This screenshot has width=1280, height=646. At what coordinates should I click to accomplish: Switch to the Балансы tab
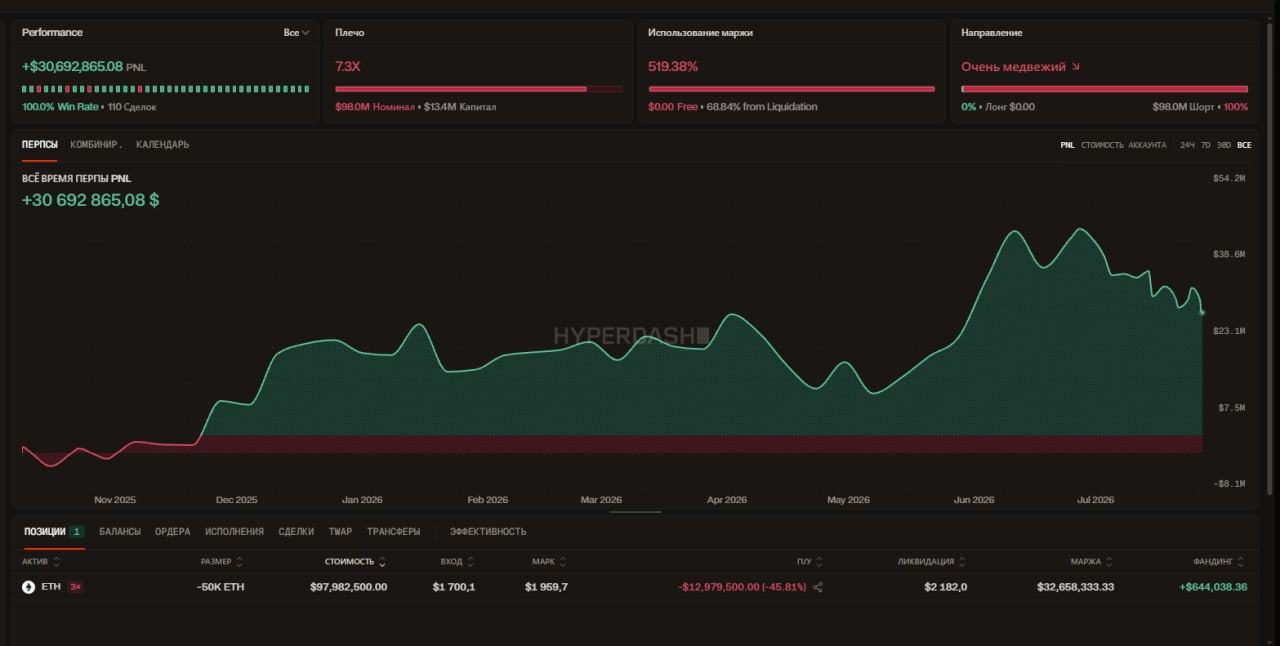coord(120,532)
